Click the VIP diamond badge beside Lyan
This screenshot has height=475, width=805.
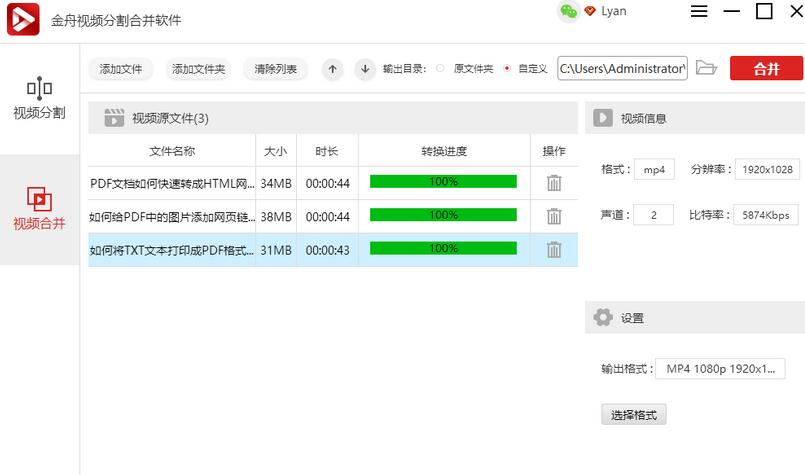[x=590, y=11]
